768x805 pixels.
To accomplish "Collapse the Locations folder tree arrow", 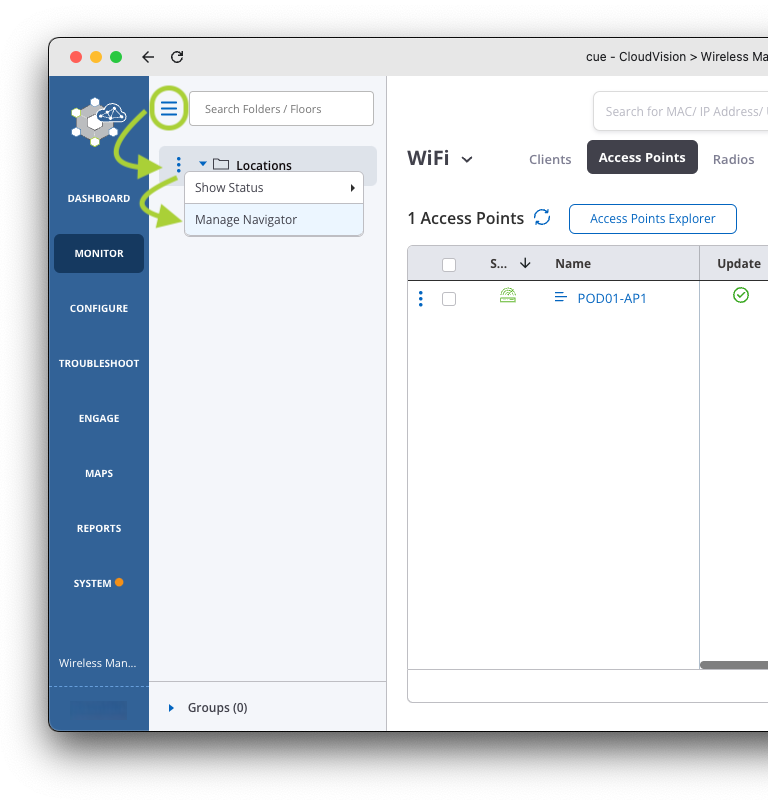I will (x=202, y=165).
